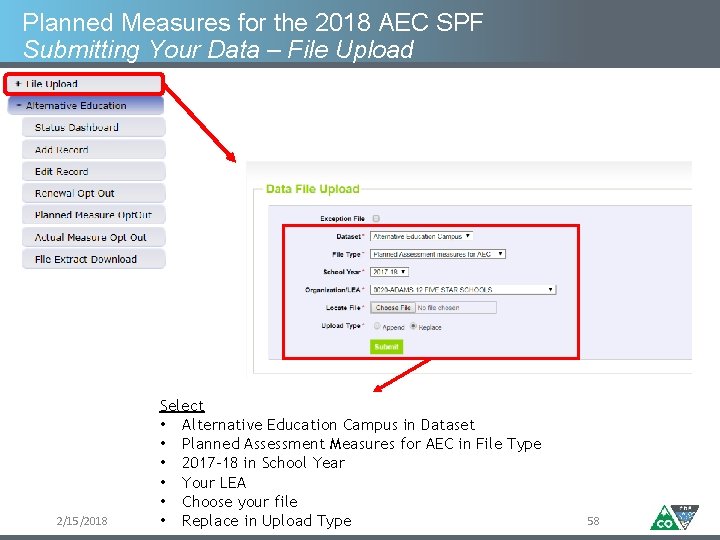Check the Exception File checkbox
This screenshot has height=540, width=720.
tap(376, 218)
